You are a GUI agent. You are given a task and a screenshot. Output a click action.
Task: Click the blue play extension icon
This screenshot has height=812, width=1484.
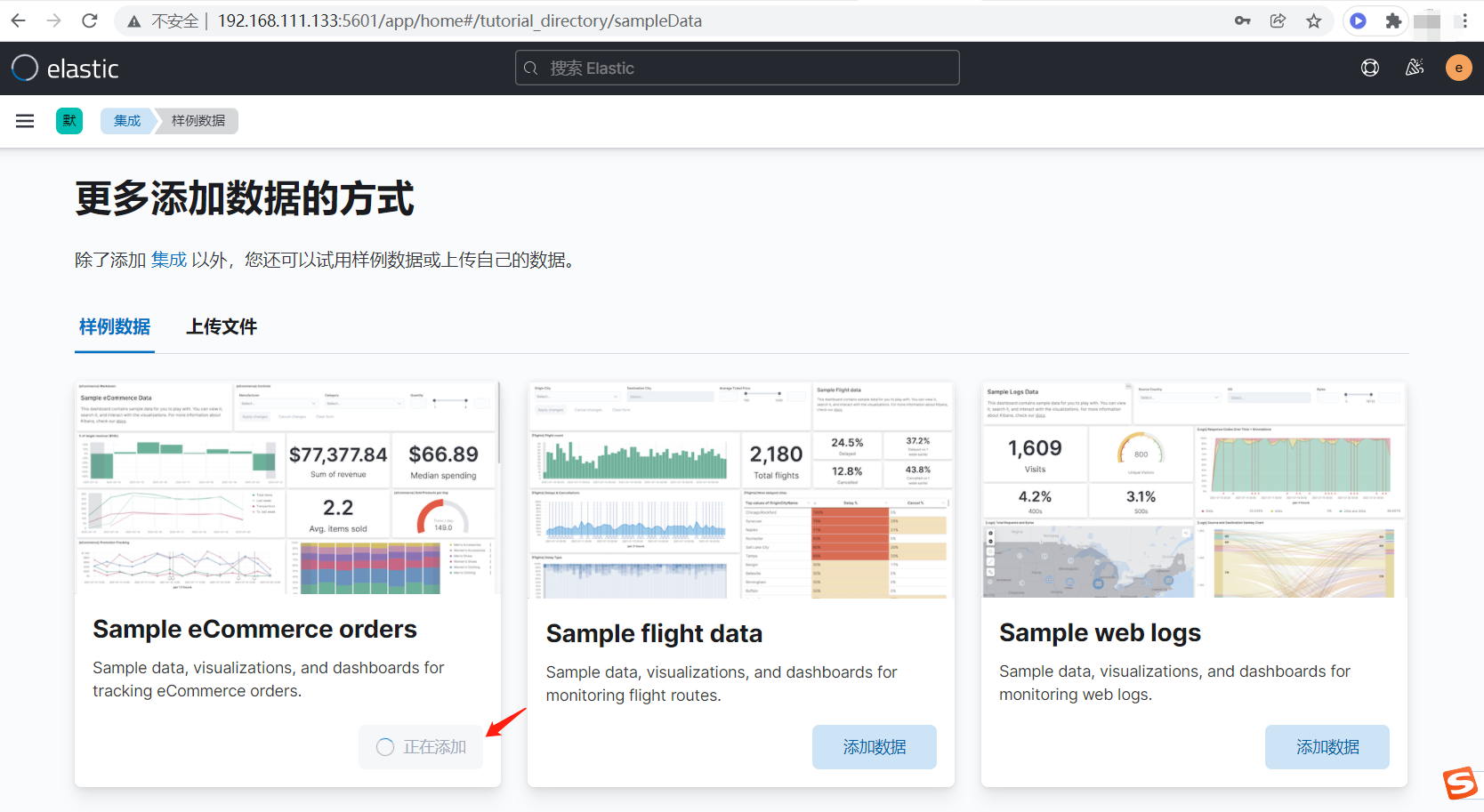[1358, 20]
